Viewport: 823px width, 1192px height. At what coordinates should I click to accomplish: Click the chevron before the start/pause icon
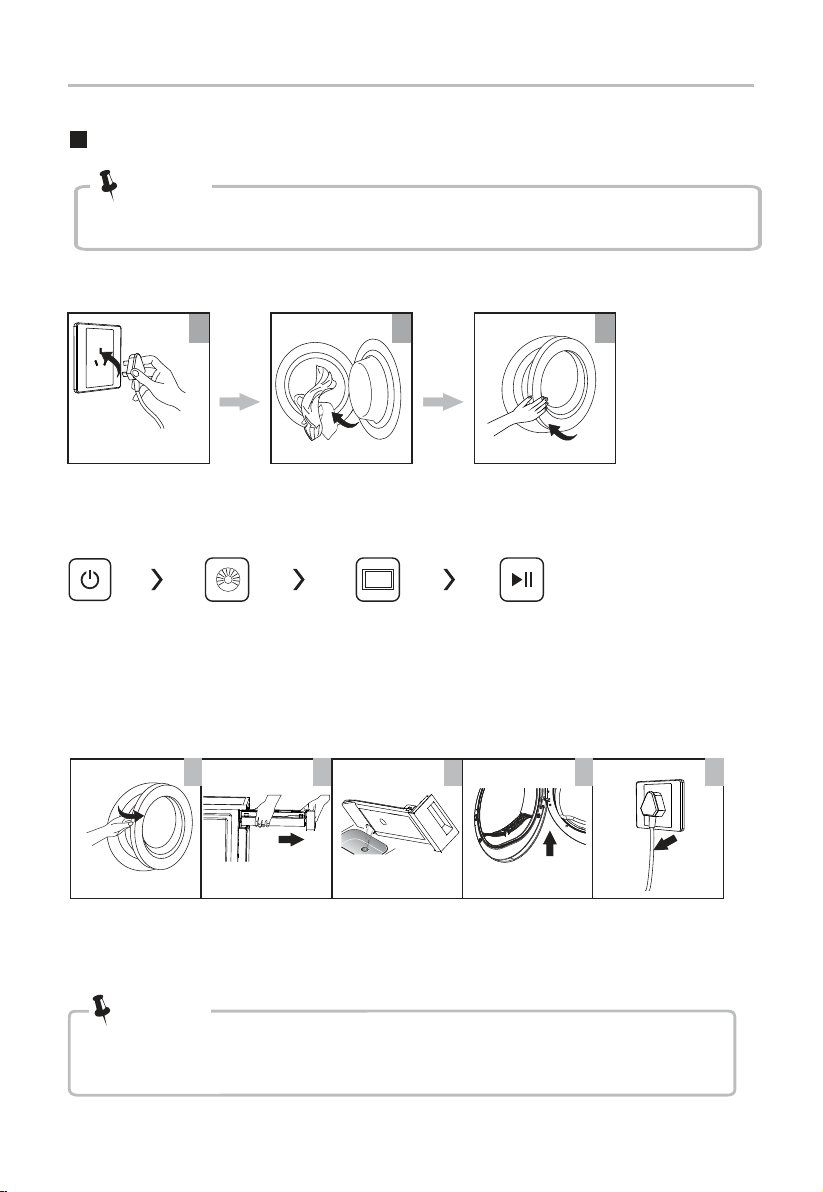[449, 580]
